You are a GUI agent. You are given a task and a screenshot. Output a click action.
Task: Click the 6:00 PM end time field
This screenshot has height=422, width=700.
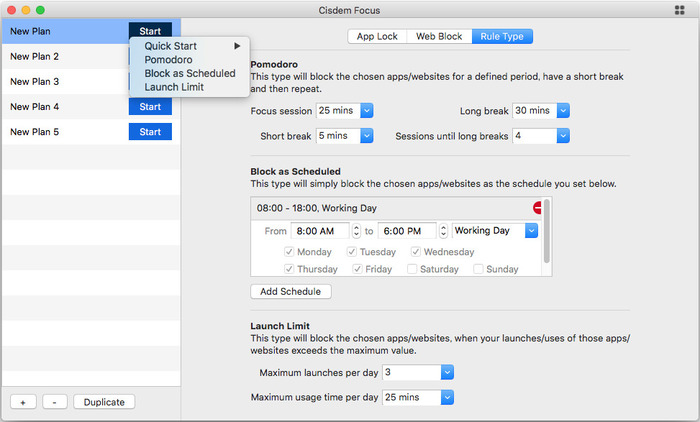(x=407, y=231)
